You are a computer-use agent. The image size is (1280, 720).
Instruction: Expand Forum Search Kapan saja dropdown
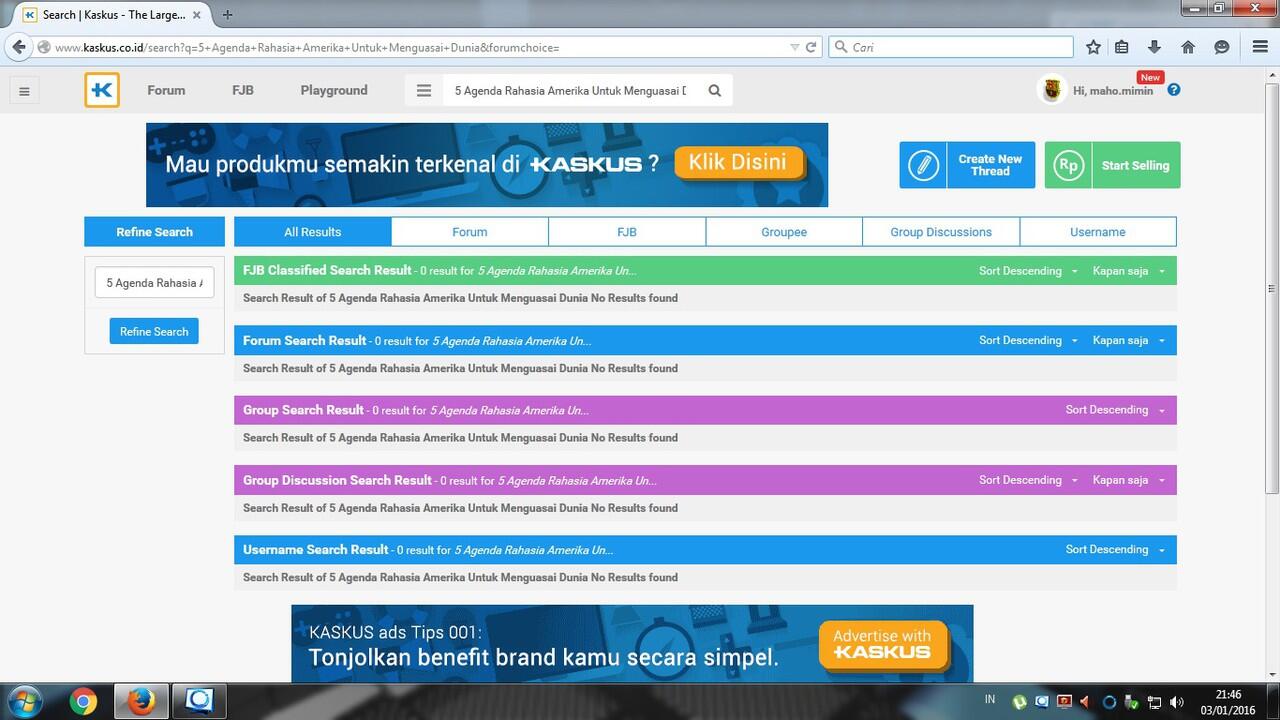click(1129, 340)
